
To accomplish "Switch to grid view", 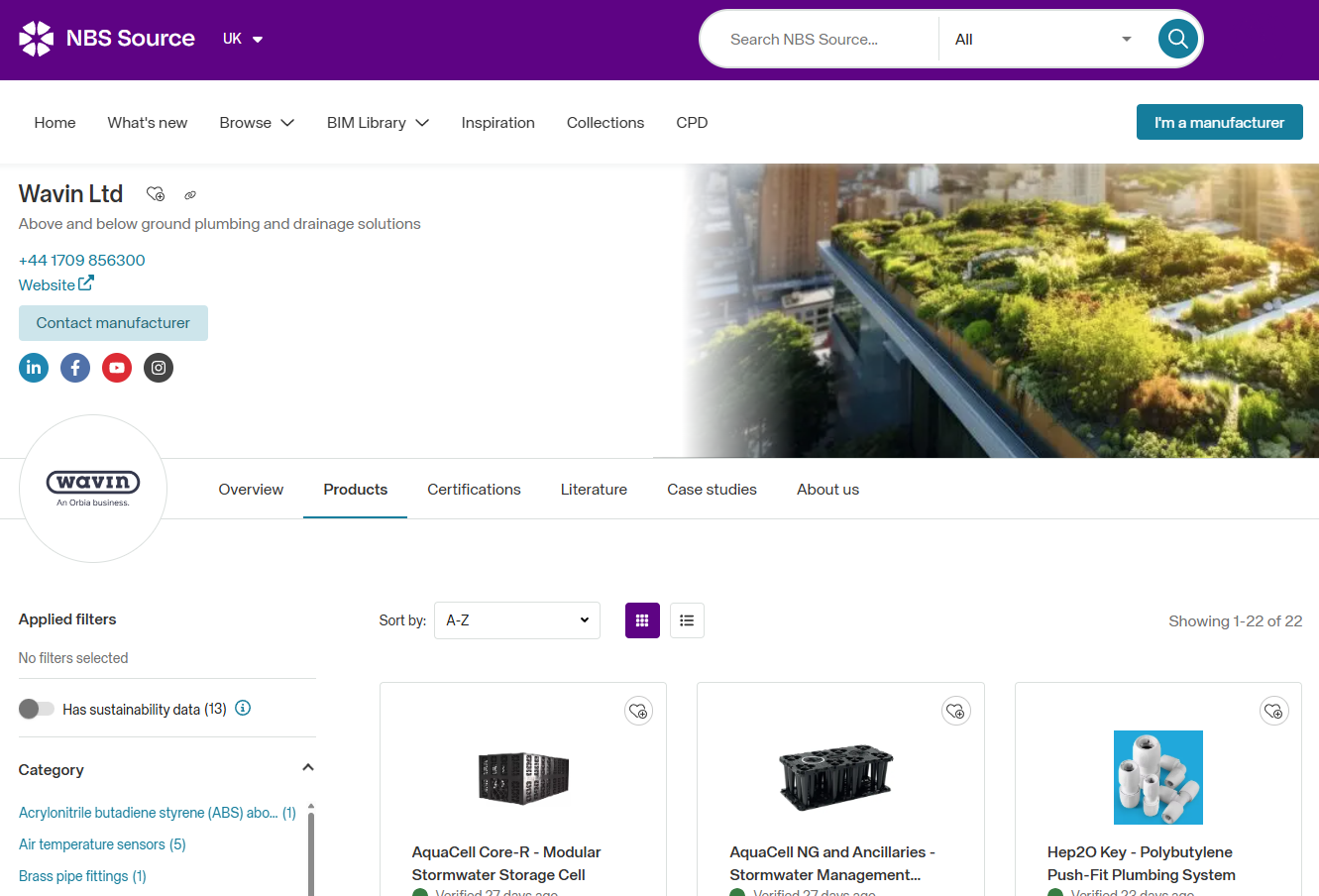I will (x=642, y=620).
